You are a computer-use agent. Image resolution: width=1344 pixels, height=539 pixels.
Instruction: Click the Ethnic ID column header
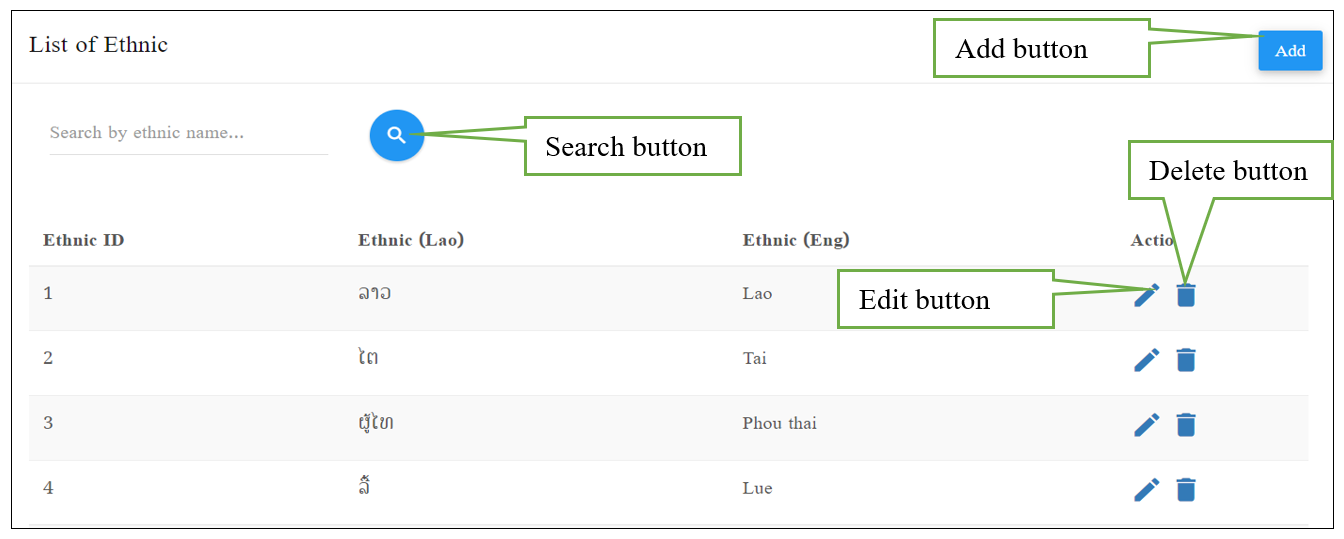(84, 240)
